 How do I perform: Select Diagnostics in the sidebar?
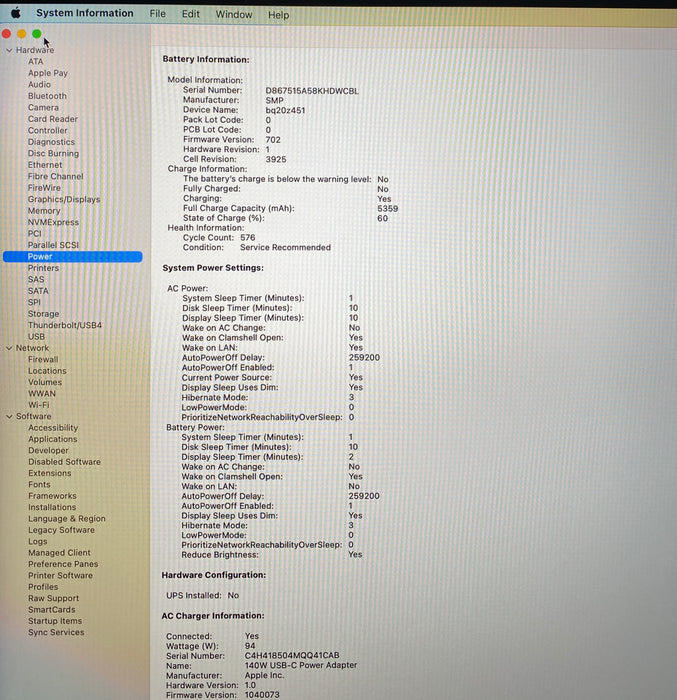click(x=51, y=142)
